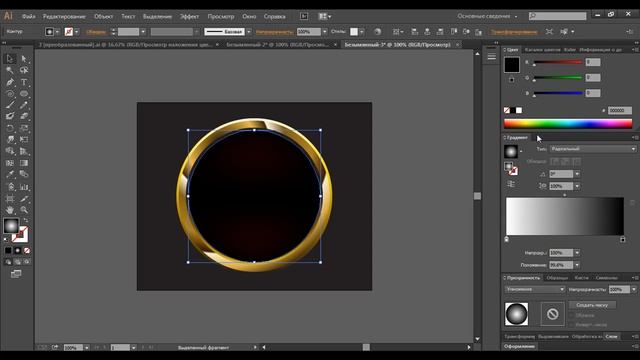This screenshot has height=360, width=640.
Task: Select the left white gradient stop
Action: coord(507,240)
